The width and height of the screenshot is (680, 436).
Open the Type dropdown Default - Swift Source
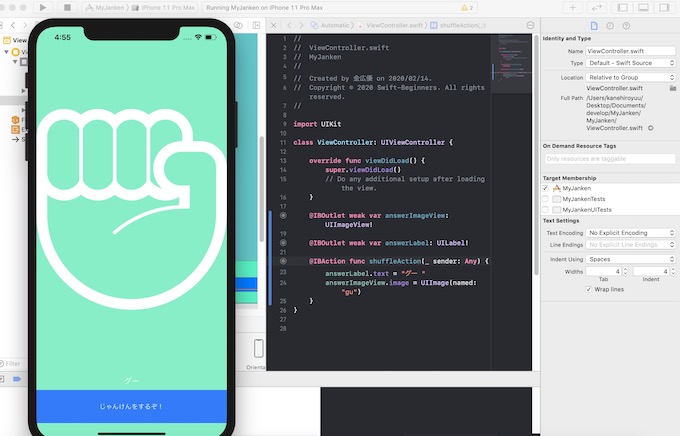(x=631, y=63)
